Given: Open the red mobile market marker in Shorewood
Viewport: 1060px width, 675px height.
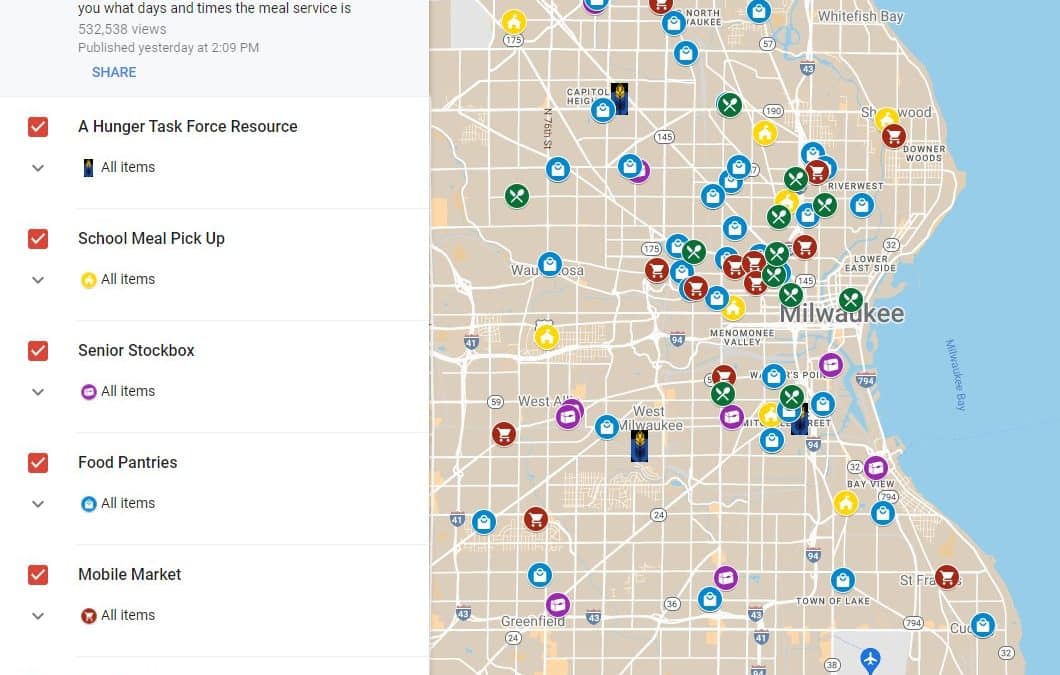Looking at the screenshot, I should pyautogui.click(x=894, y=136).
